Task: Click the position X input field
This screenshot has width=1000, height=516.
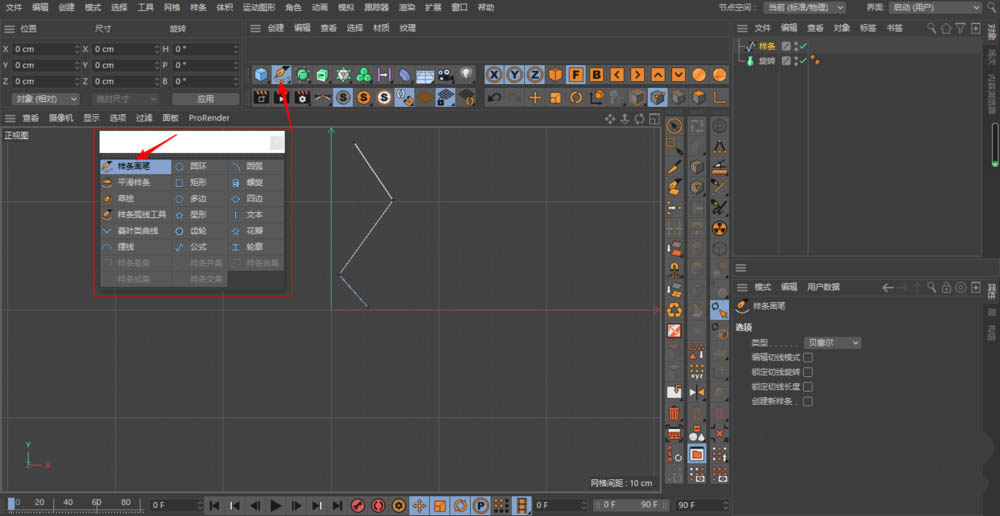Action: tap(46, 49)
